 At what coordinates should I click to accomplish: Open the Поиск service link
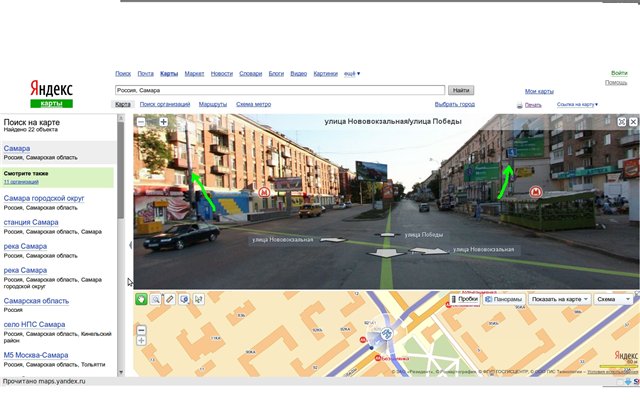[x=123, y=73]
